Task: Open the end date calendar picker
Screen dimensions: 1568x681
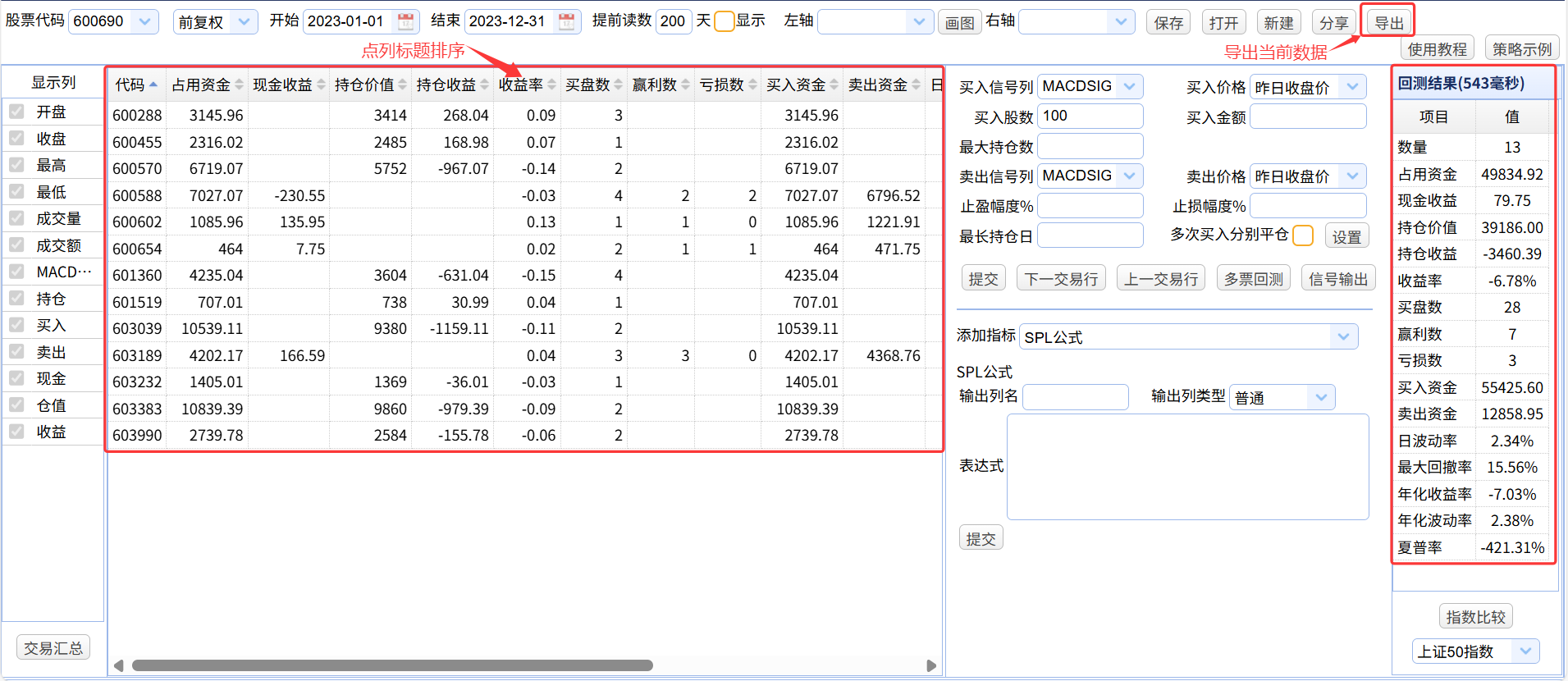Action: [566, 21]
